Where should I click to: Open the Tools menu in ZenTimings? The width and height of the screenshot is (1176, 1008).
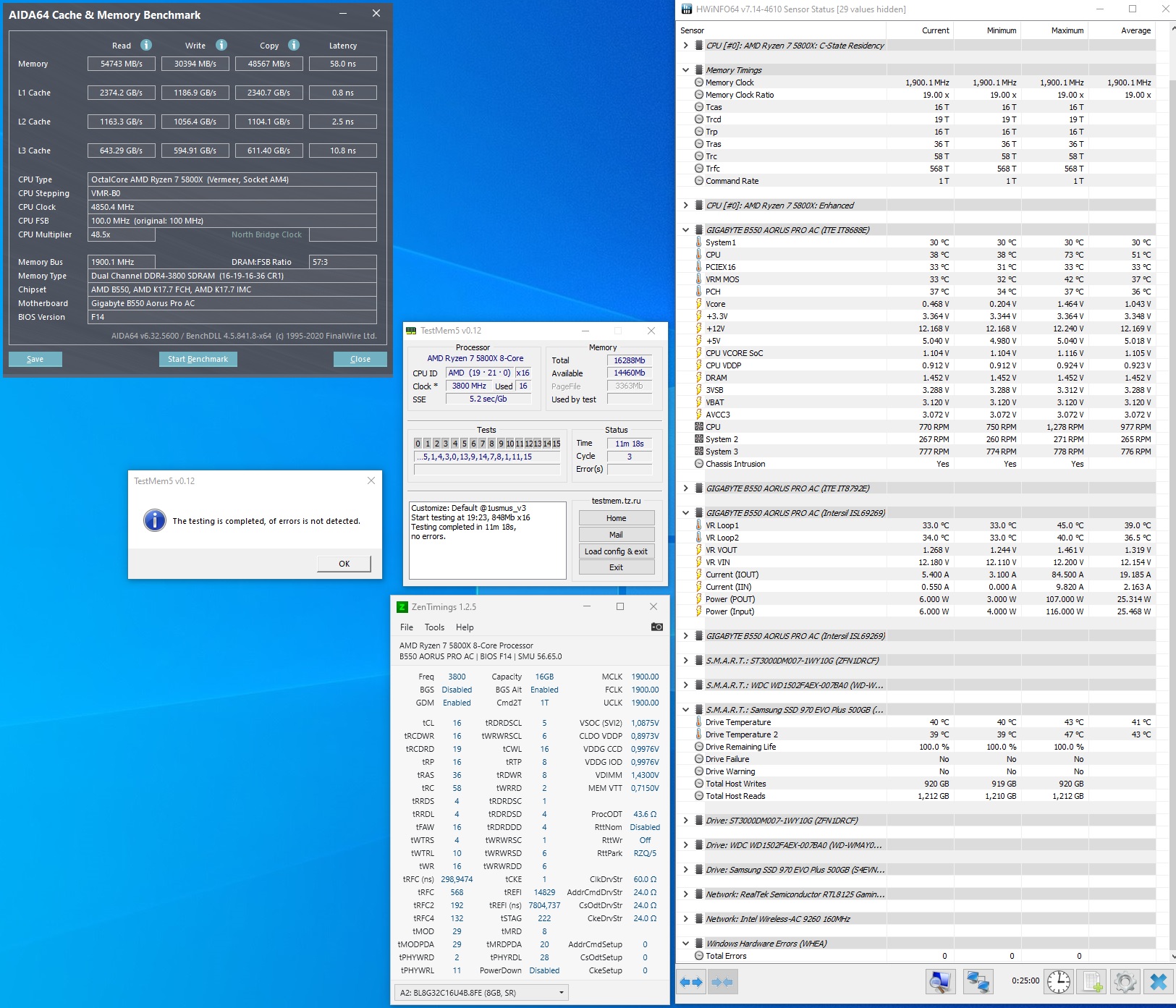pyautogui.click(x=434, y=627)
